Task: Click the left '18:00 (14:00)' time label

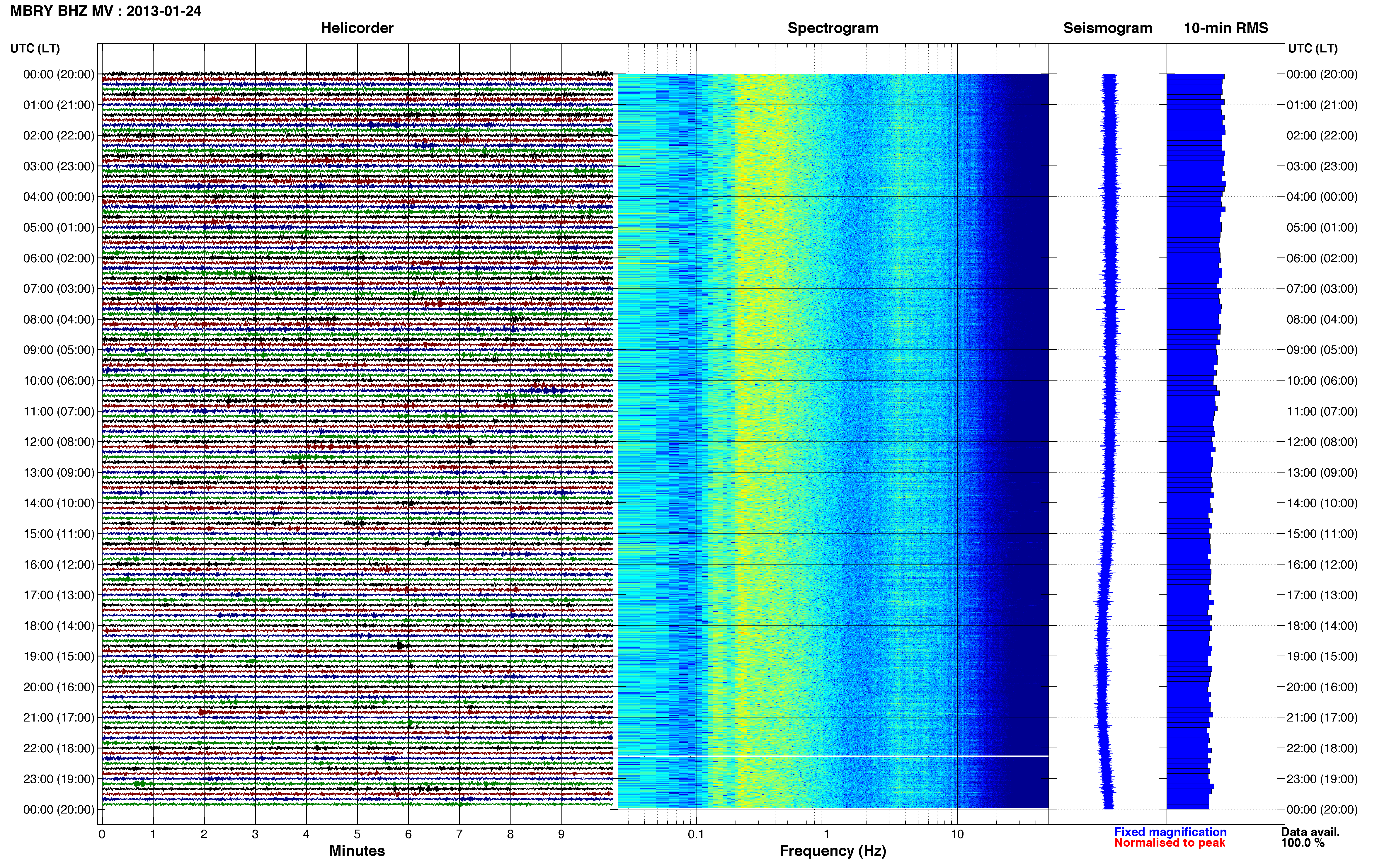Action: (x=59, y=626)
